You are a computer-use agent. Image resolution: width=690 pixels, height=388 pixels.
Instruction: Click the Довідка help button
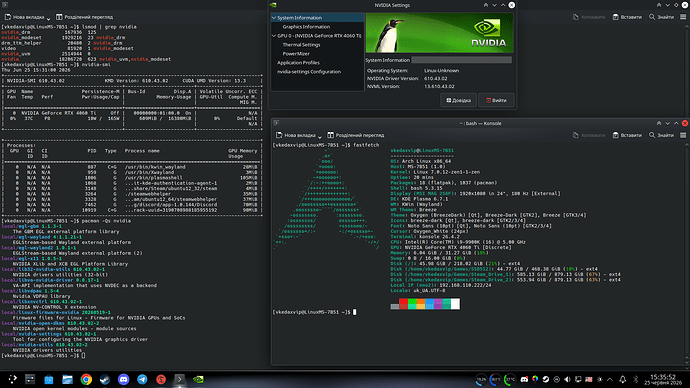(459, 100)
